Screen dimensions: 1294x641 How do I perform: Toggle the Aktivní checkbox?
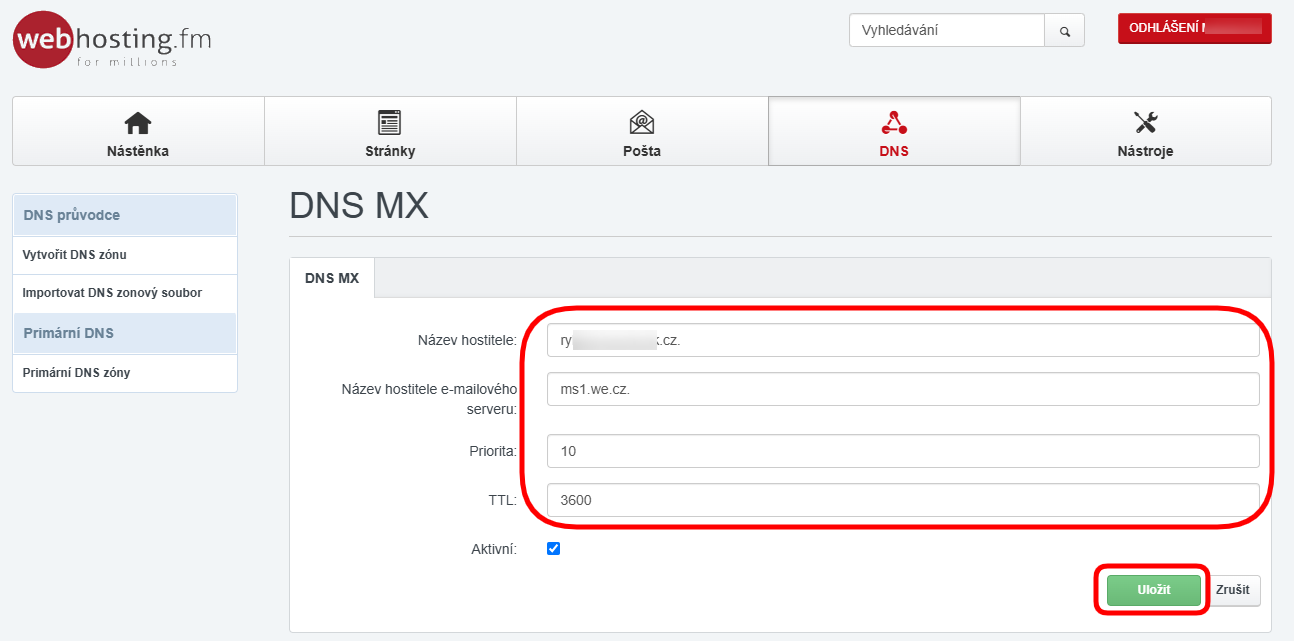[x=554, y=548]
